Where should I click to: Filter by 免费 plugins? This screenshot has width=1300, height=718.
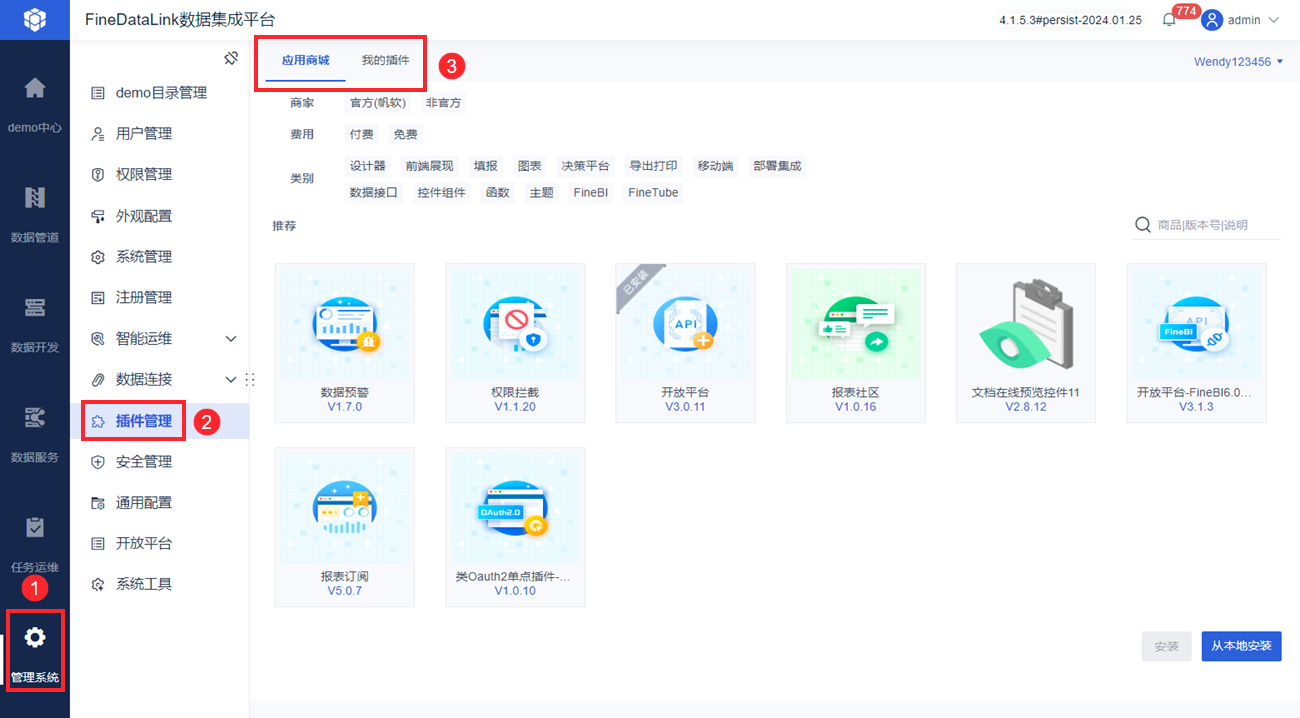point(405,134)
